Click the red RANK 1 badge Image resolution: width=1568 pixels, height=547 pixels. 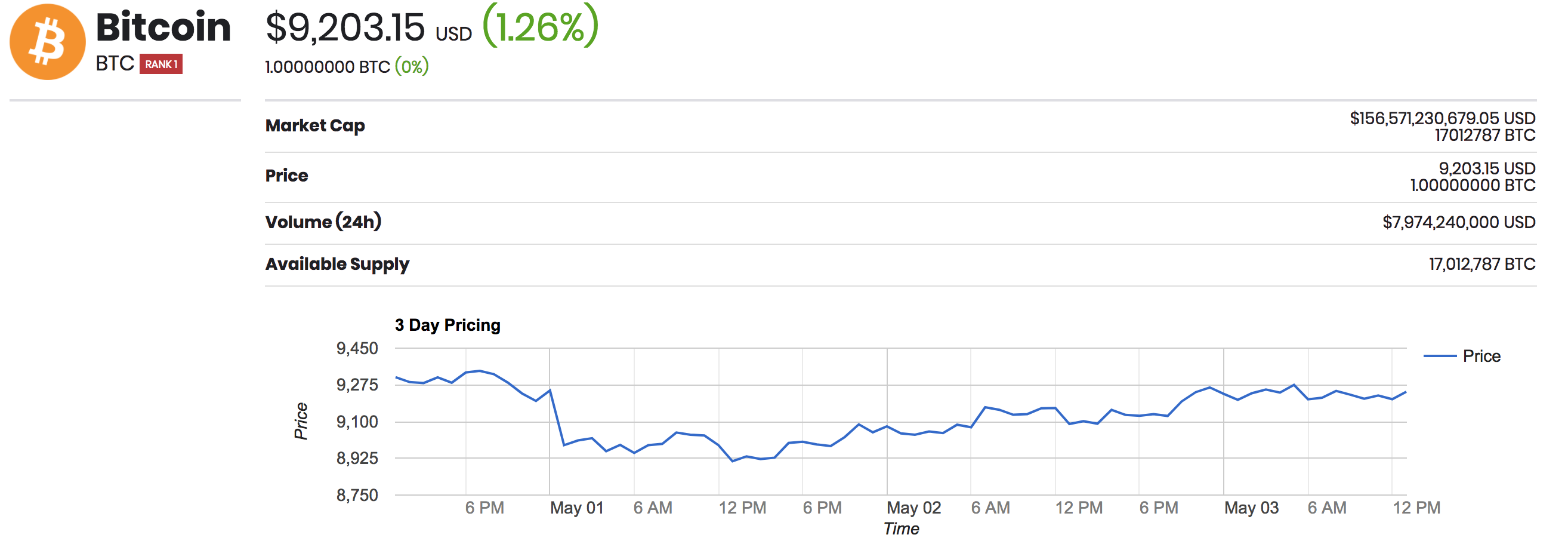click(x=160, y=64)
